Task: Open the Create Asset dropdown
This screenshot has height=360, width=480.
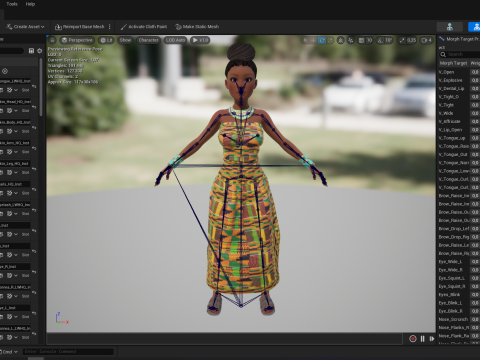Action: 25,27
